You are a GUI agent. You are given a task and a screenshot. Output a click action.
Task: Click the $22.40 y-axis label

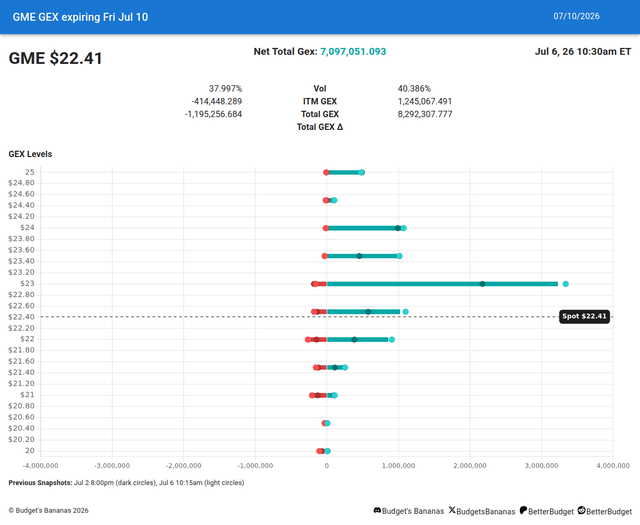click(21, 317)
